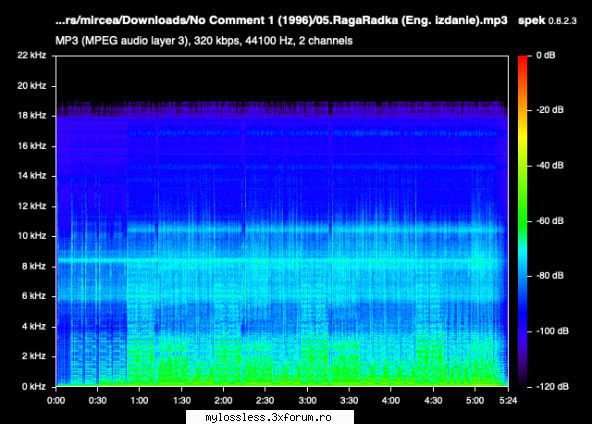Screen dimensions: 592x424
Task: Click the 0 kHz frequency axis label
Action: click(x=34, y=387)
